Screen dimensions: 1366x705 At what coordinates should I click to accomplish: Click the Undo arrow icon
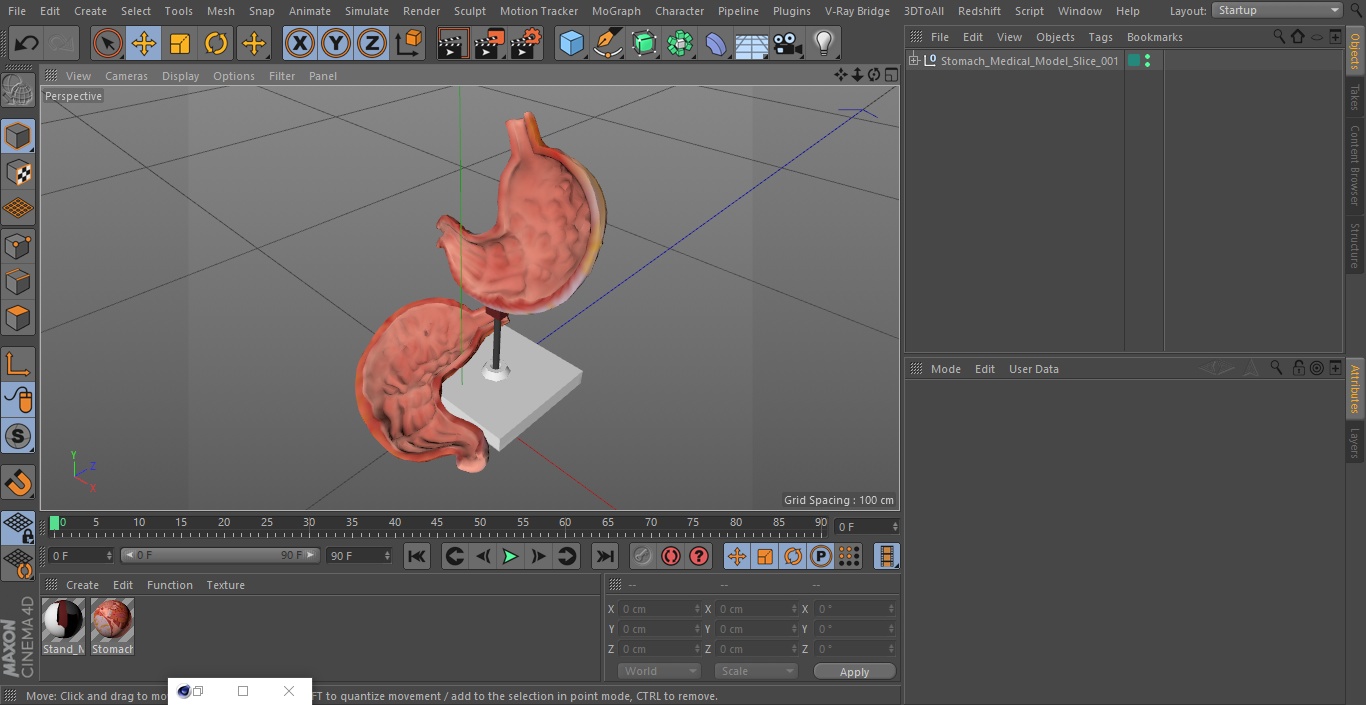[27, 43]
